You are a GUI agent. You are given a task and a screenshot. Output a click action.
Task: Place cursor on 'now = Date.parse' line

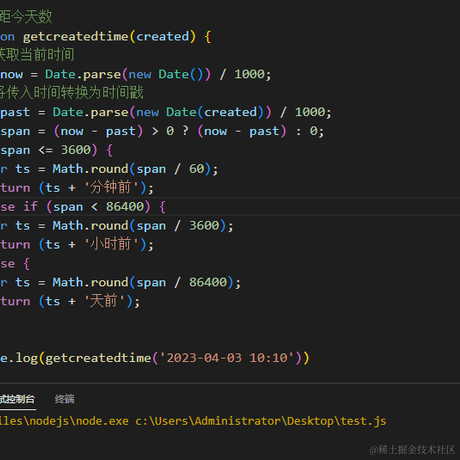tap(136, 74)
